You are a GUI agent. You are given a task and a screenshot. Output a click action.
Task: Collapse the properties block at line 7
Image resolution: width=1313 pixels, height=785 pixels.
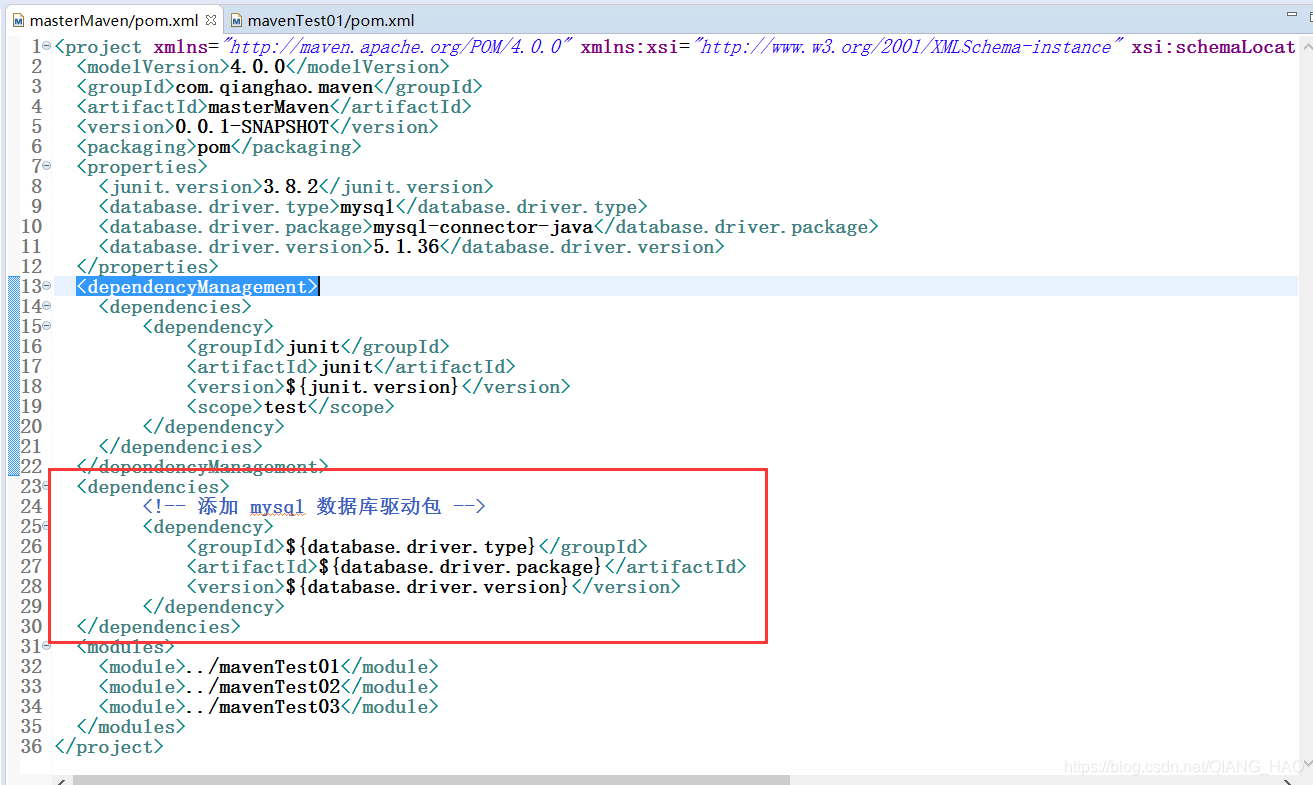47,166
